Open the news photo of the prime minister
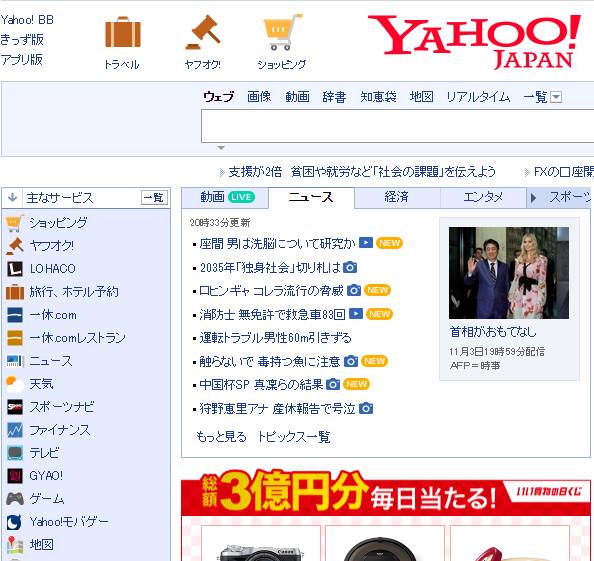 (509, 273)
